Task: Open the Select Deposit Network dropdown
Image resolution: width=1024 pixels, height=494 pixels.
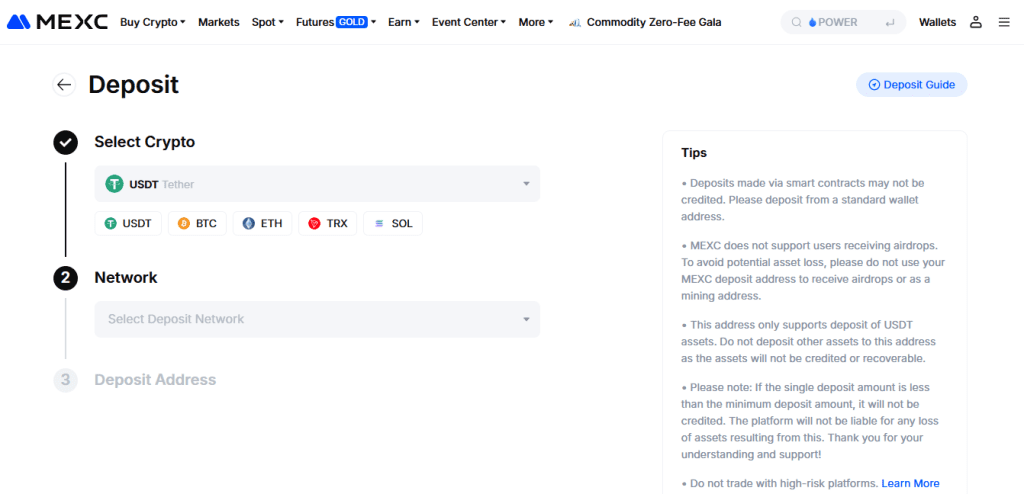Action: coord(317,320)
